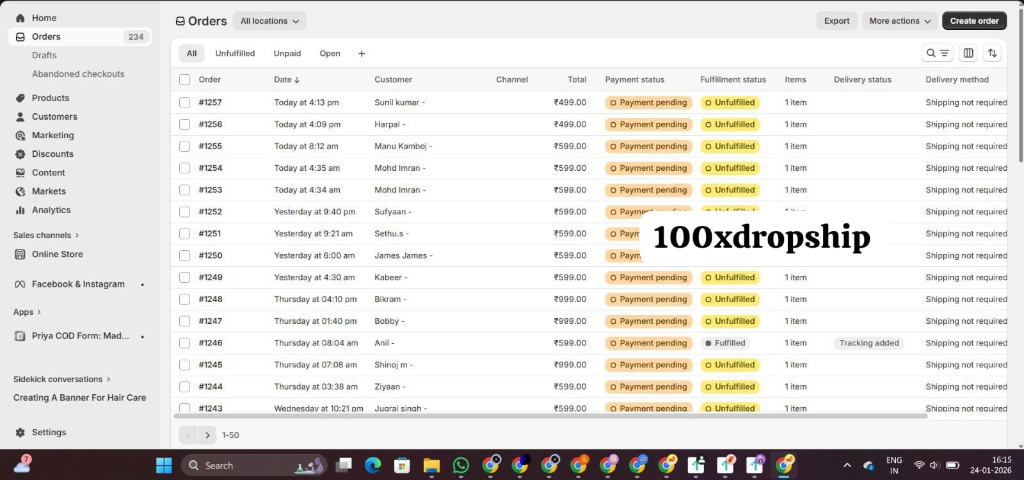Expand Sidekick conversations
This screenshot has width=1024, height=480.
click(x=61, y=379)
